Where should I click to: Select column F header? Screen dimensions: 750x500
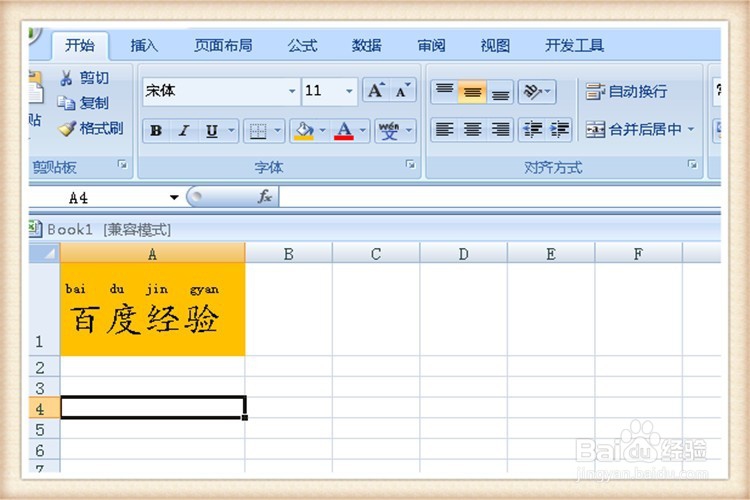tap(638, 254)
